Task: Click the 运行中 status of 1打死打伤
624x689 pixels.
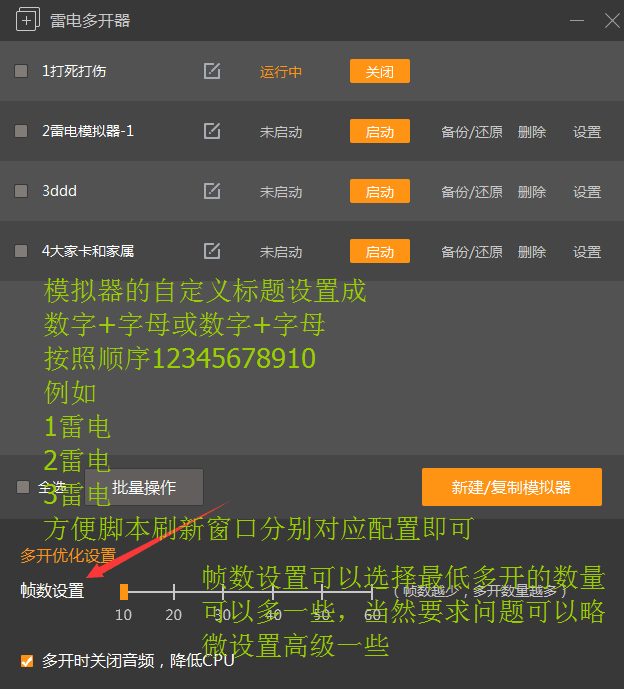Action: point(281,72)
